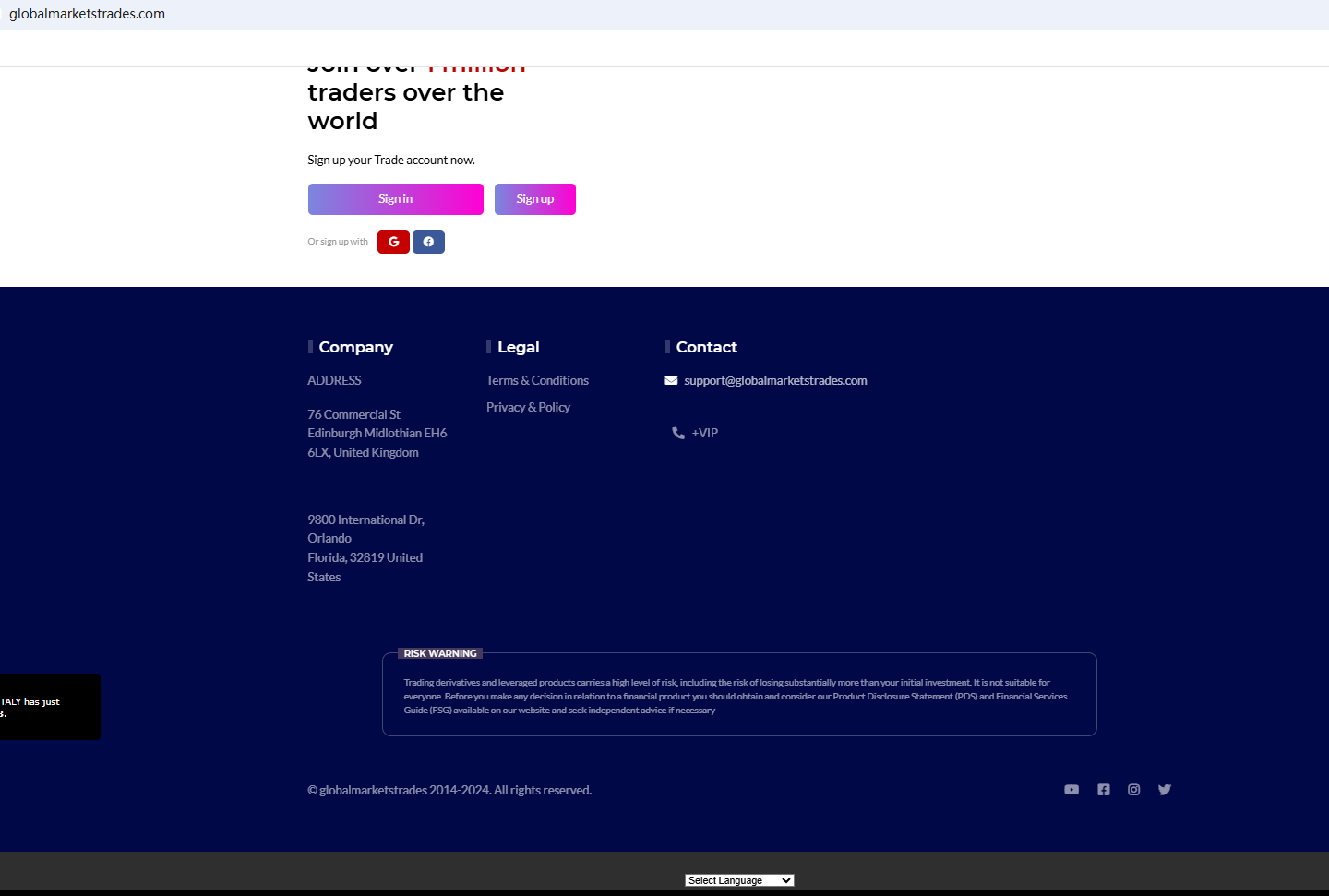The width and height of the screenshot is (1329, 896).
Task: Click the Edinburgh Commercial St address text
Action: coord(377,434)
